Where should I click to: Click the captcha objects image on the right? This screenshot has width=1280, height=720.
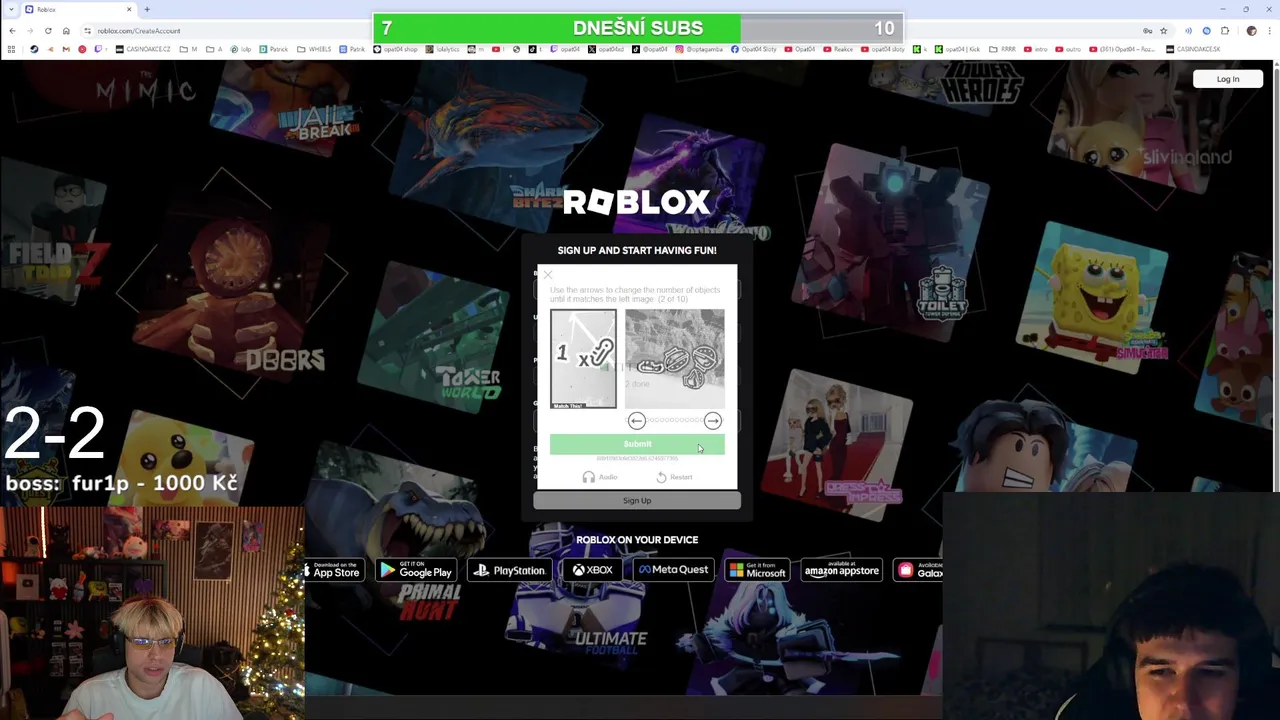(x=675, y=359)
